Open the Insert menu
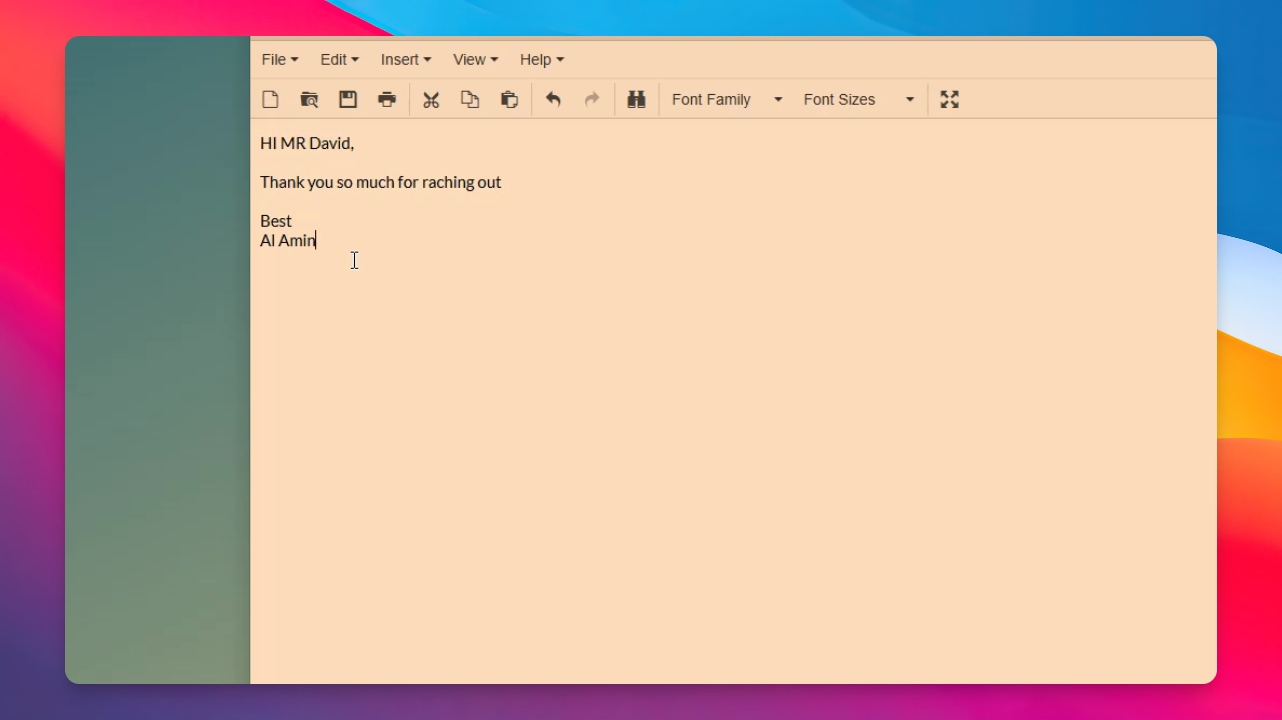 (x=406, y=60)
